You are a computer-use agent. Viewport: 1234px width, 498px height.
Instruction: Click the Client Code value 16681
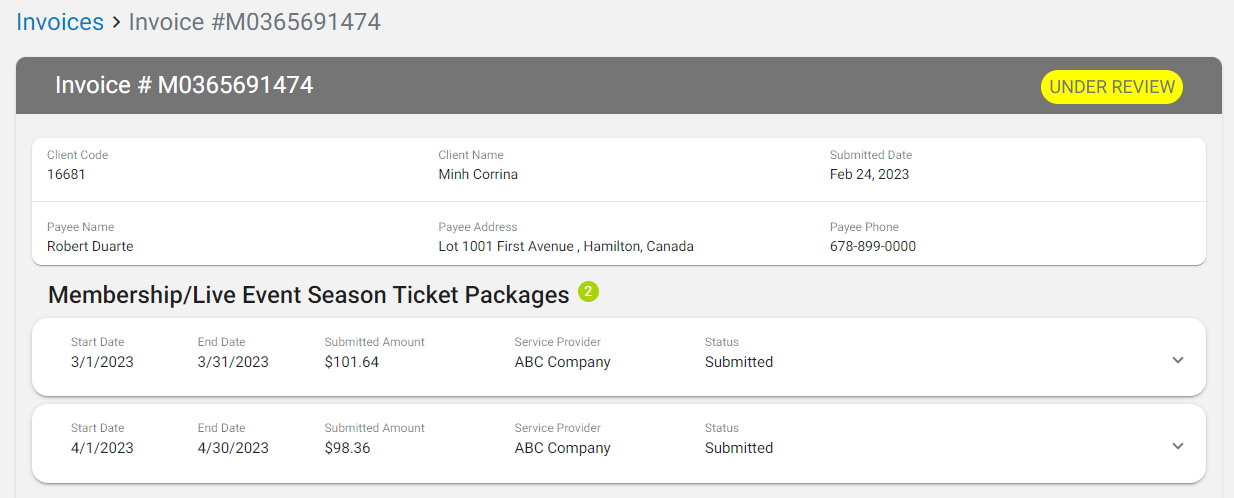(x=66, y=174)
